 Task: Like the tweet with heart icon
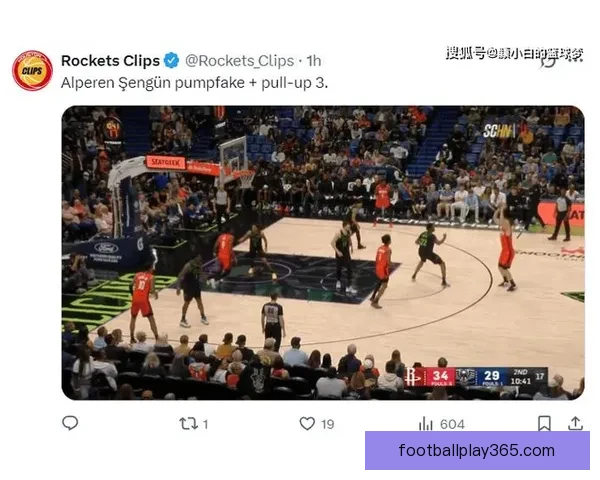(x=307, y=424)
